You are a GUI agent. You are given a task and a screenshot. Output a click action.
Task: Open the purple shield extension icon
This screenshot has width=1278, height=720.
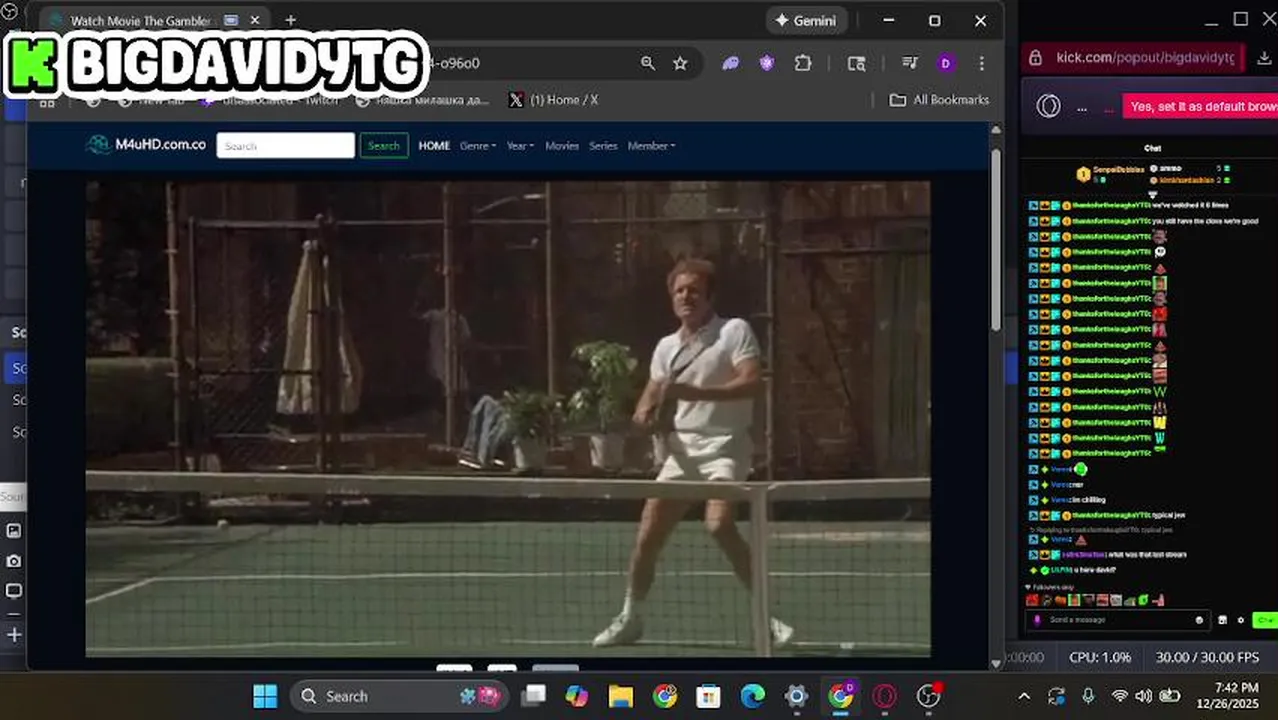pyautogui.click(x=767, y=63)
